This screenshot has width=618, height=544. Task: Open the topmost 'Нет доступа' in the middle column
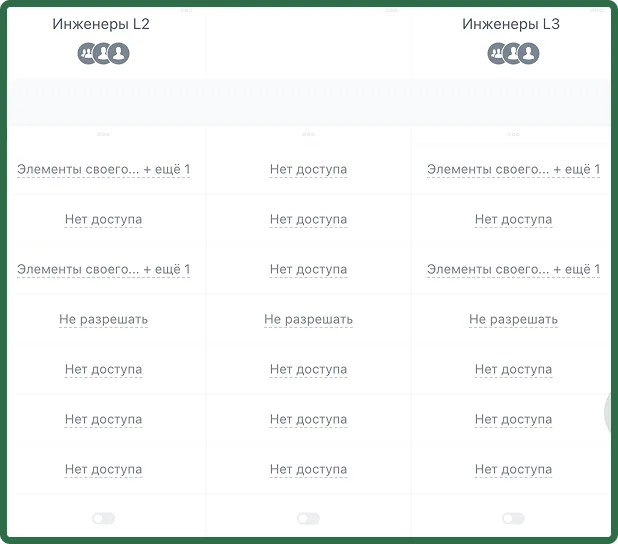pyautogui.click(x=309, y=170)
